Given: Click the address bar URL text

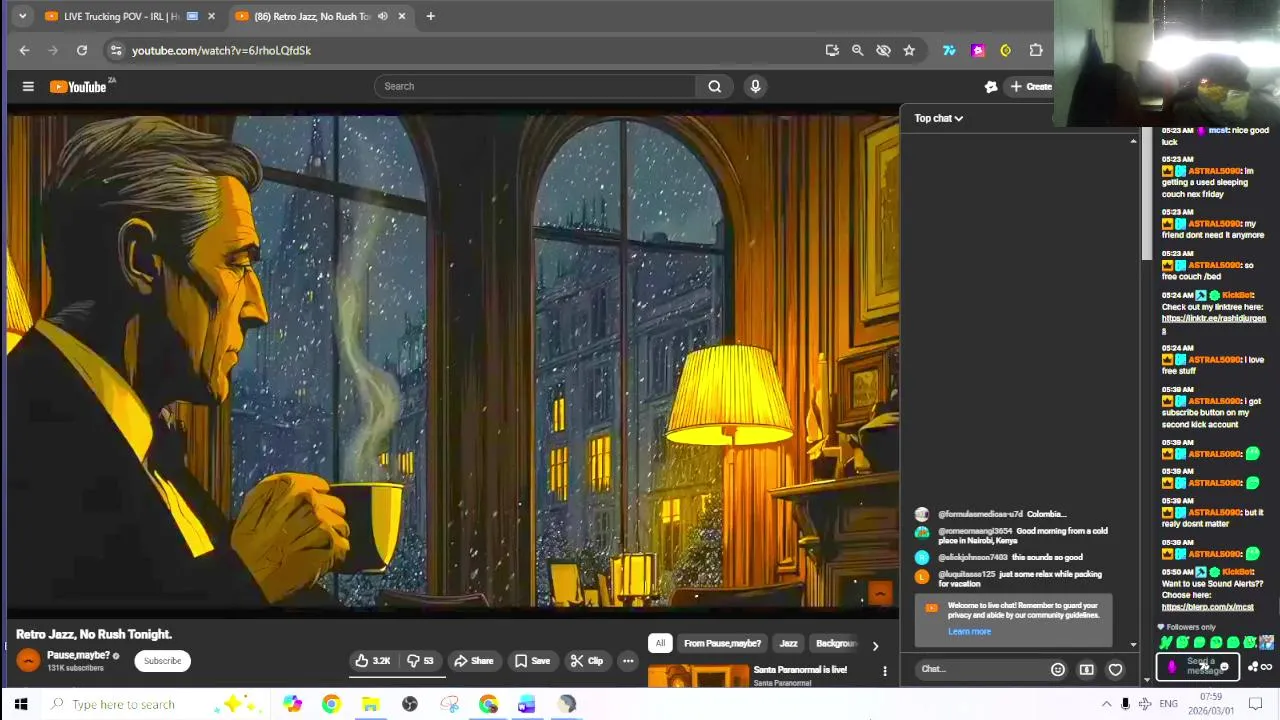Looking at the screenshot, I should tap(221, 50).
